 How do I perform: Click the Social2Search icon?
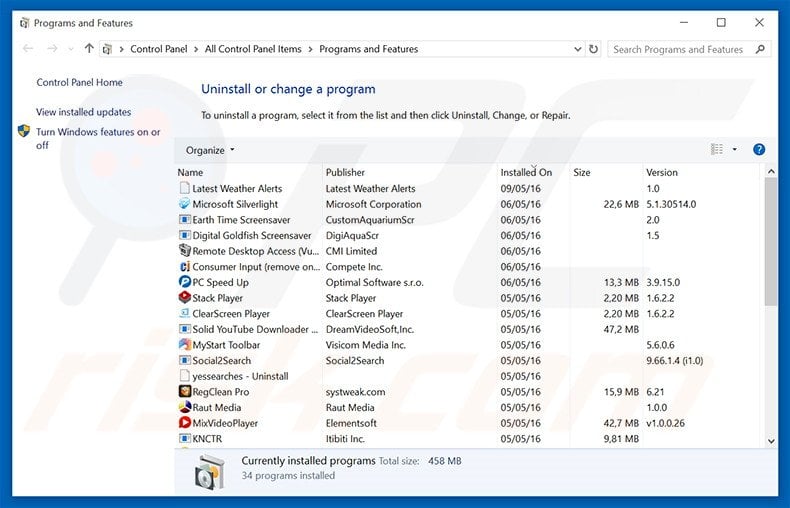pos(184,360)
